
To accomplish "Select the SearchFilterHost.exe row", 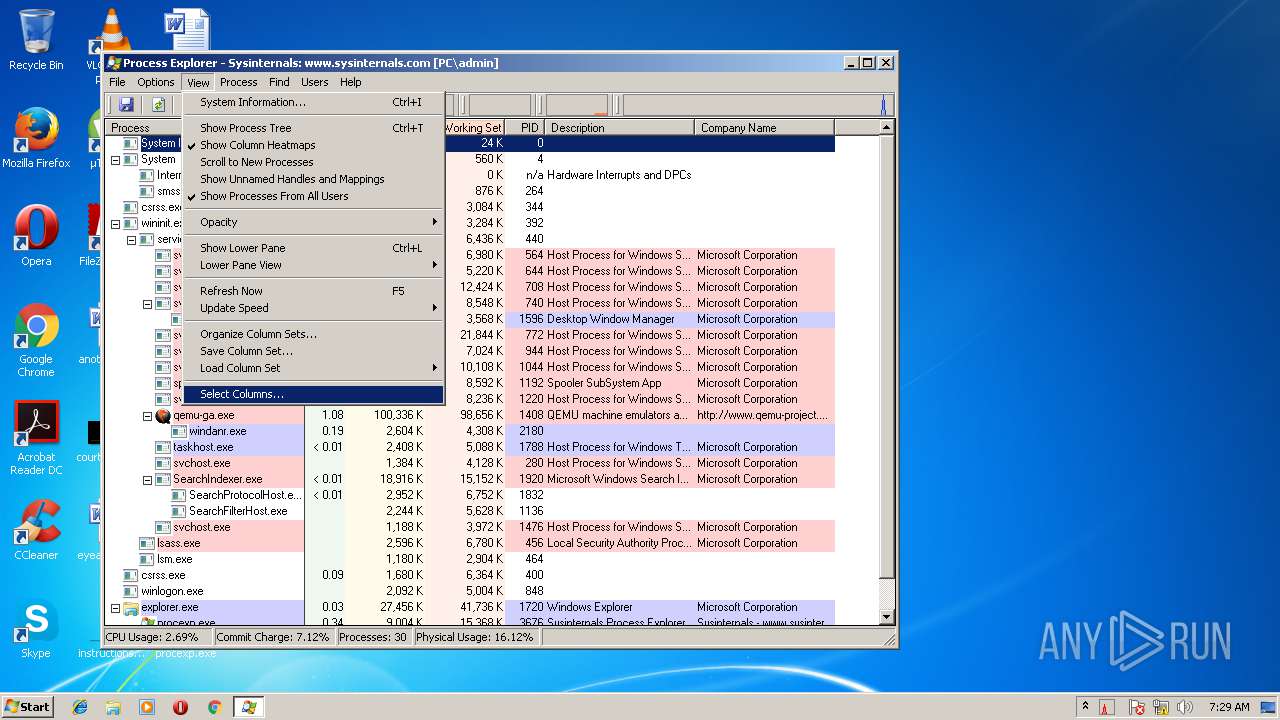I will click(x=470, y=511).
